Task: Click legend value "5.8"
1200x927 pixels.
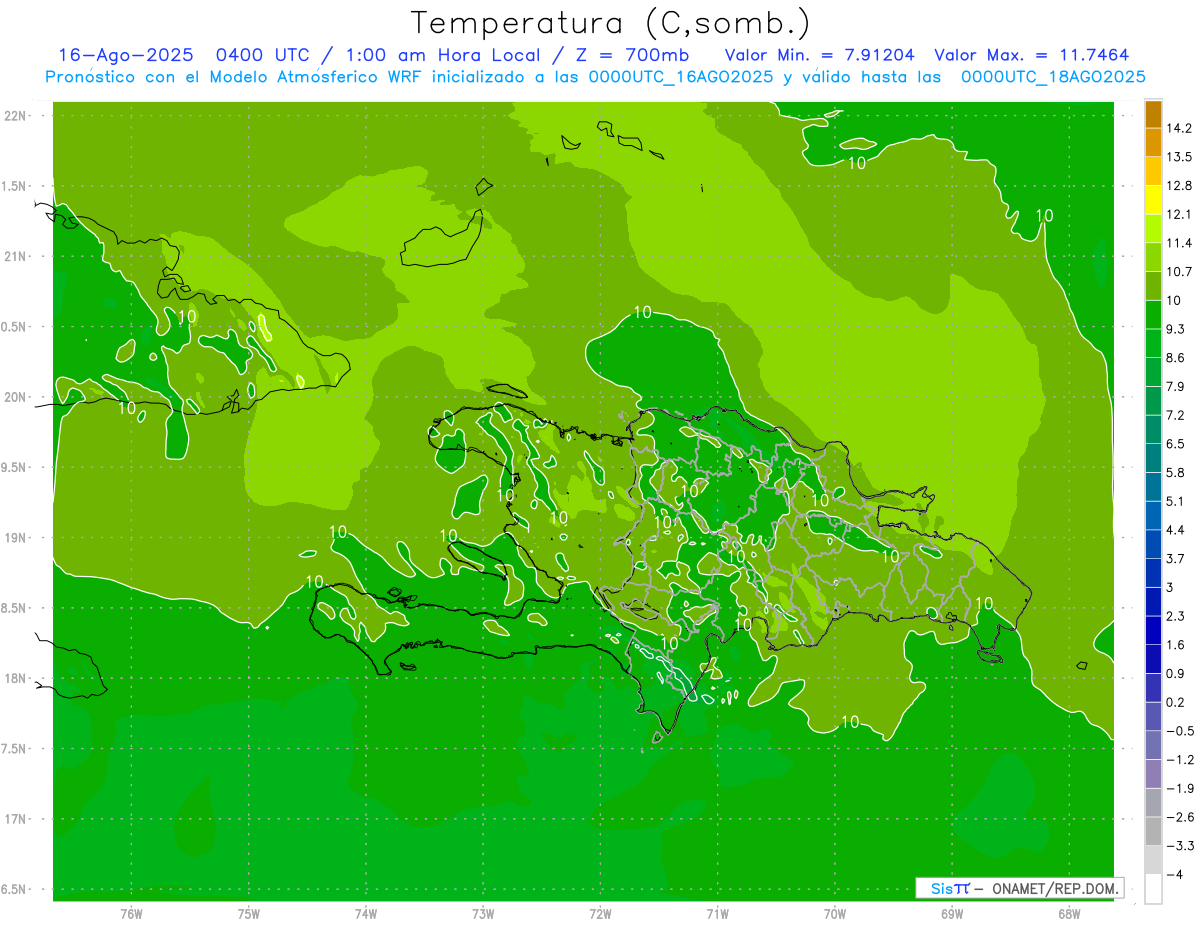Action: (1176, 472)
